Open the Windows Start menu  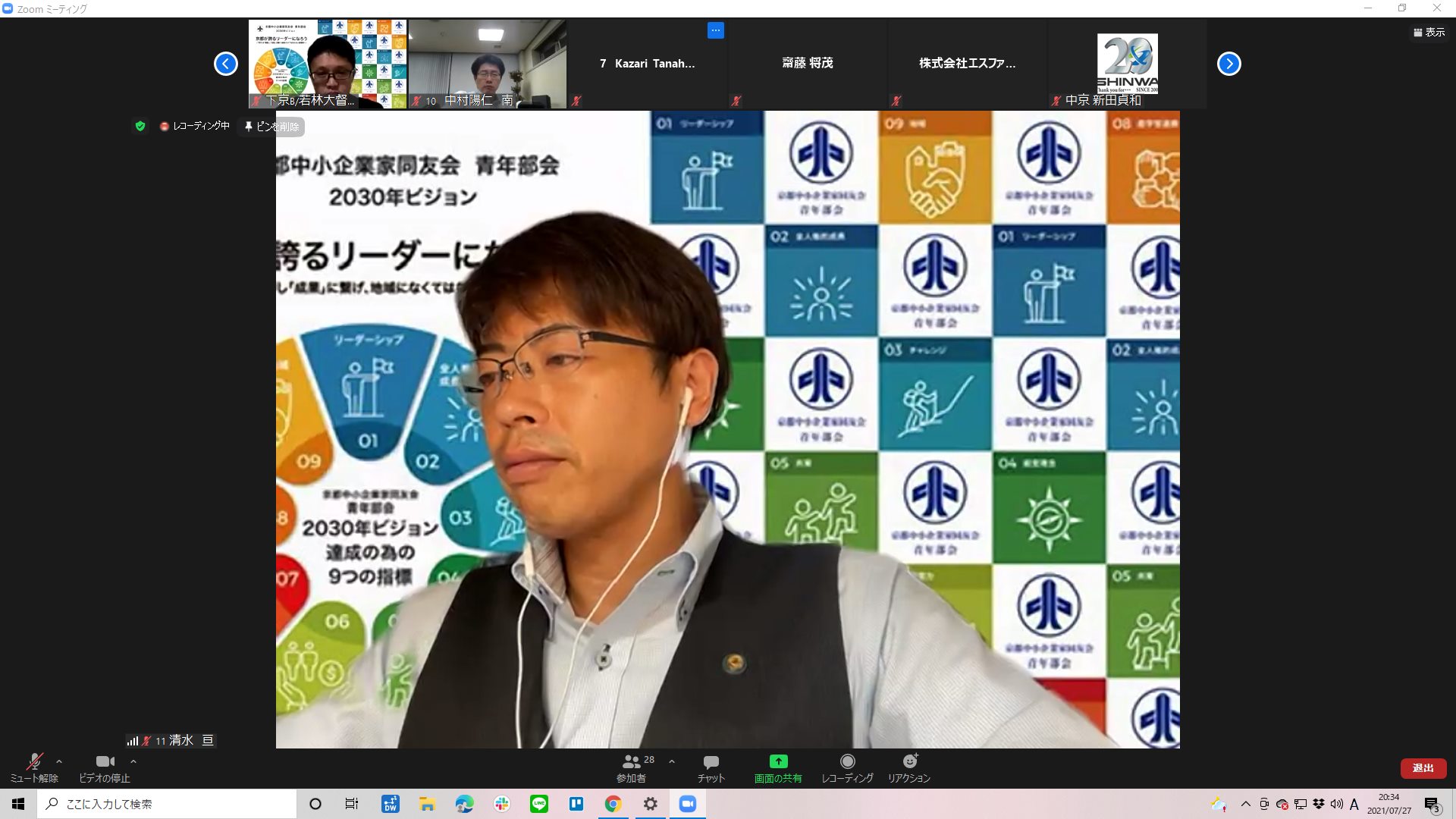(x=18, y=804)
